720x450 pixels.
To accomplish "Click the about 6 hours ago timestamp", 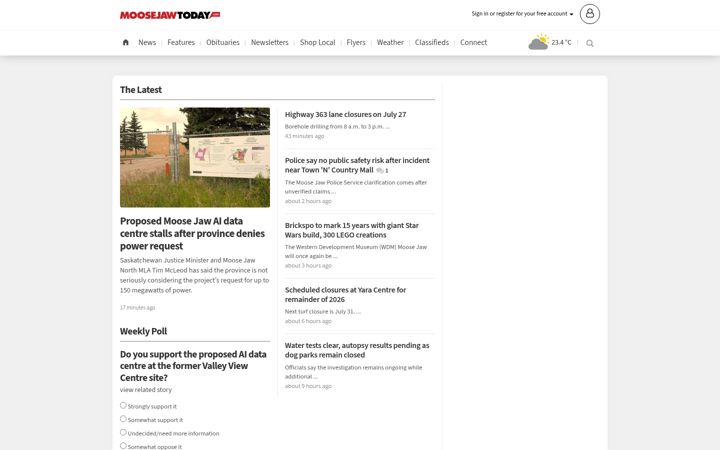I will point(308,321).
